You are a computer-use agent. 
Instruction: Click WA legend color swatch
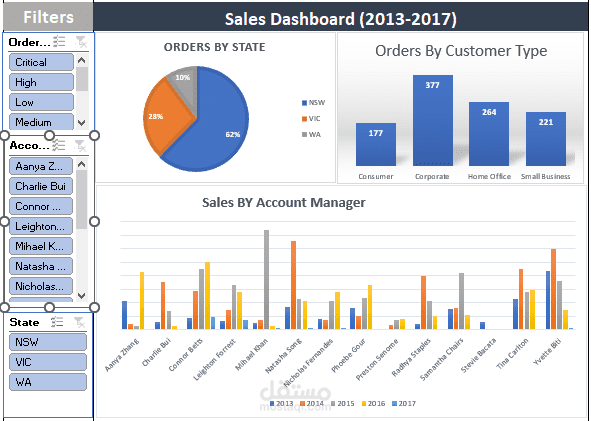point(304,135)
